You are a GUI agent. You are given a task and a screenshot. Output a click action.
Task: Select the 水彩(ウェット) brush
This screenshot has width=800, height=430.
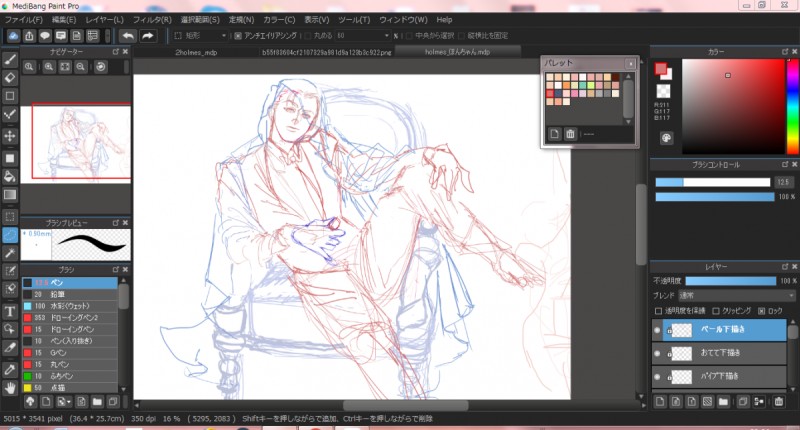coord(69,306)
